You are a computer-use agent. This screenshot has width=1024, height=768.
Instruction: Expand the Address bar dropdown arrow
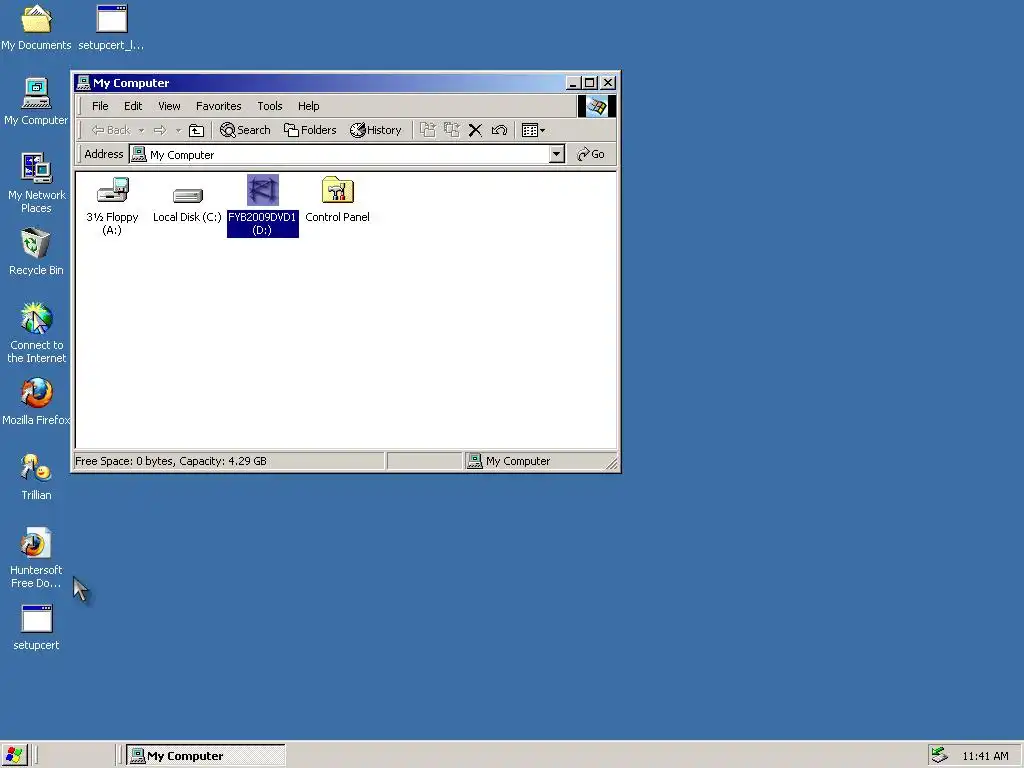point(556,154)
